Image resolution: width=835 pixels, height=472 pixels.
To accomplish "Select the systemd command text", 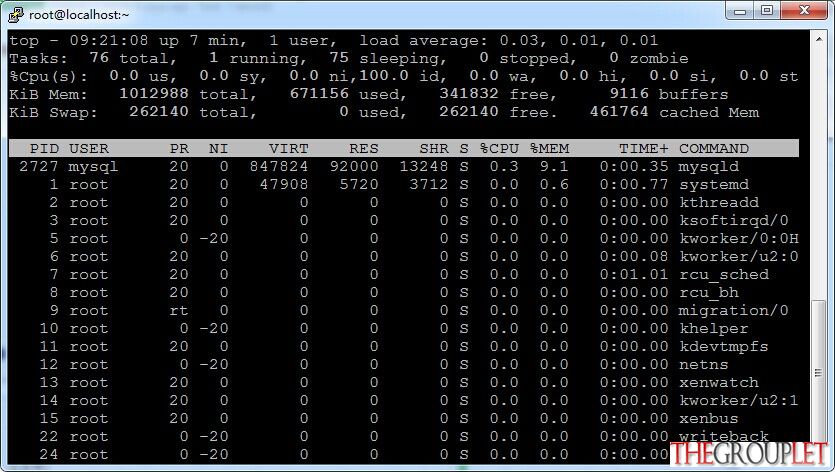I will pyautogui.click(x=714, y=185).
